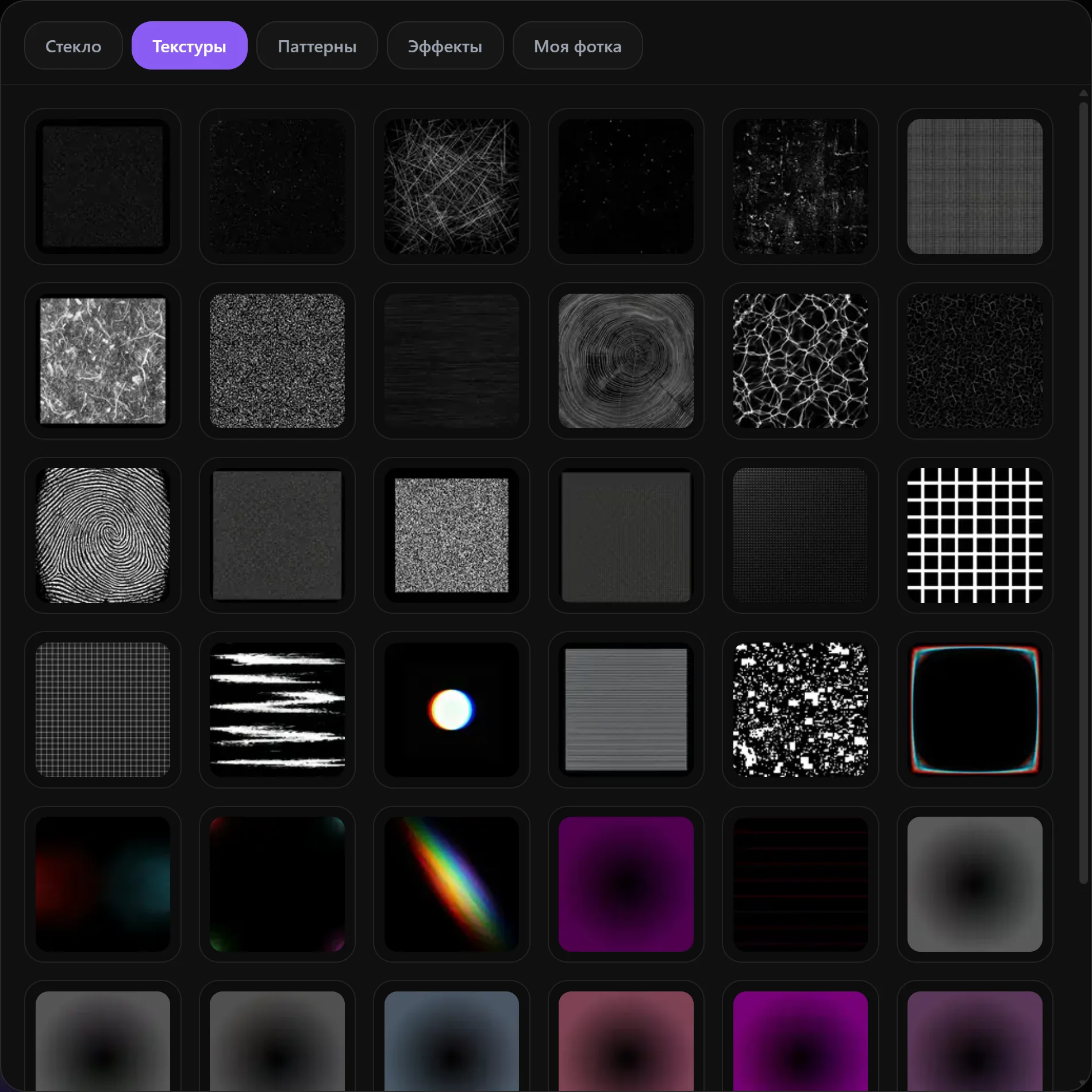Screen dimensions: 1092x1092
Task: Select the dark brushed horizontal lines texture
Action: pyautogui.click(x=451, y=361)
